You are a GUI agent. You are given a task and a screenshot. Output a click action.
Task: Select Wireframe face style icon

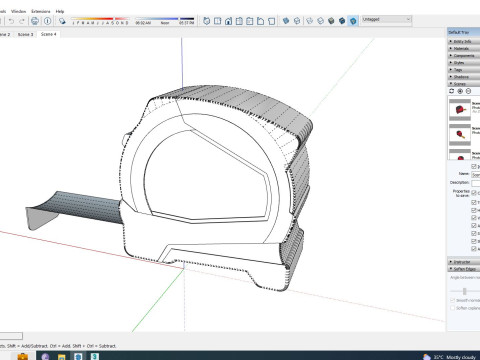310,21
